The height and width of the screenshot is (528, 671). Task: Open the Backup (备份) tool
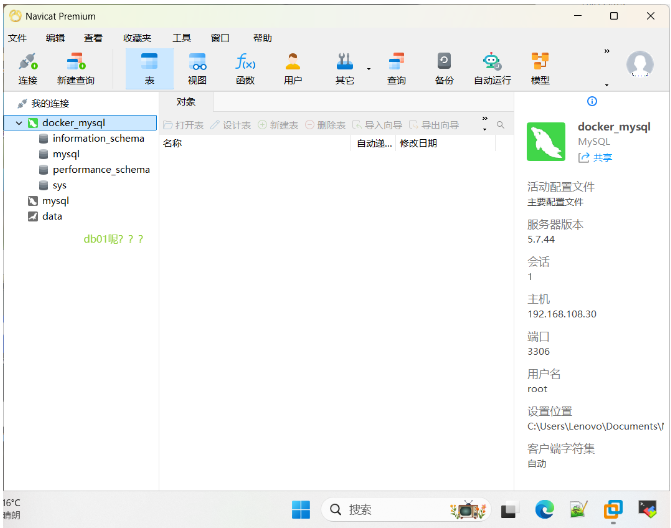(x=444, y=69)
